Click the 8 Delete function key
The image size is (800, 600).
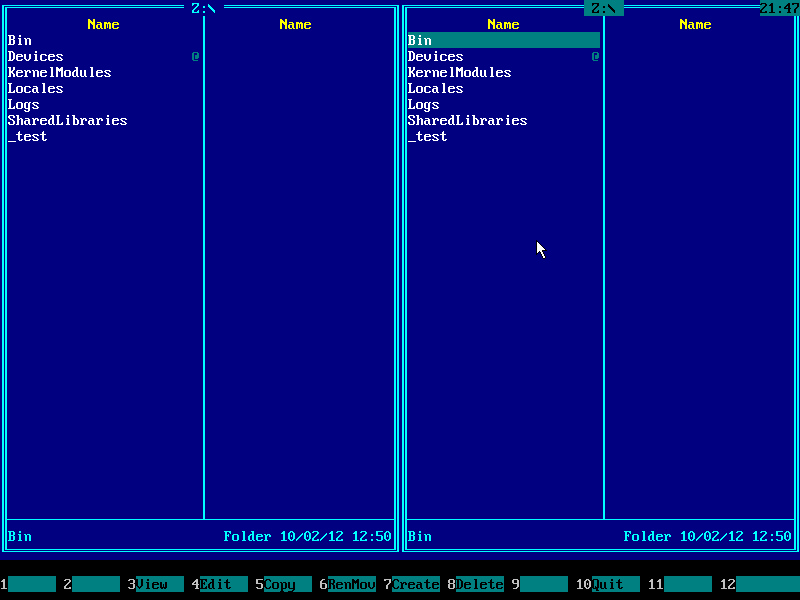(476, 584)
